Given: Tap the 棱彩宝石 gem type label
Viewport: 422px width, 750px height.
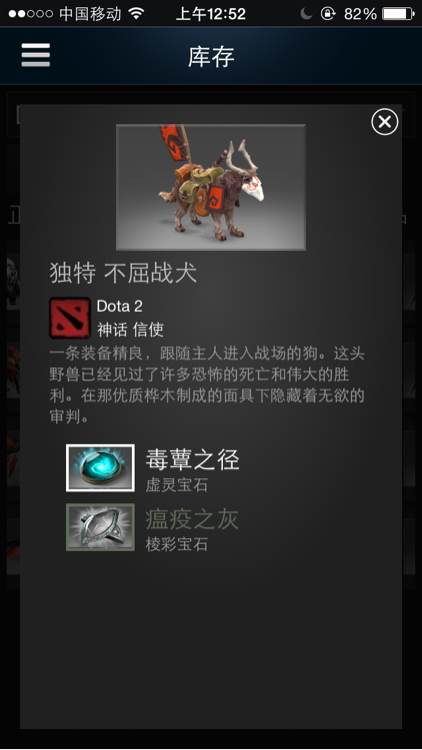Looking at the screenshot, I should coord(177,544).
